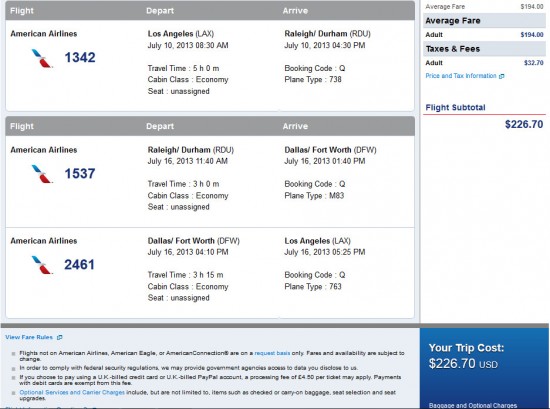Select flight number 1537
Screen dimensions: 550x409
coord(80,173)
